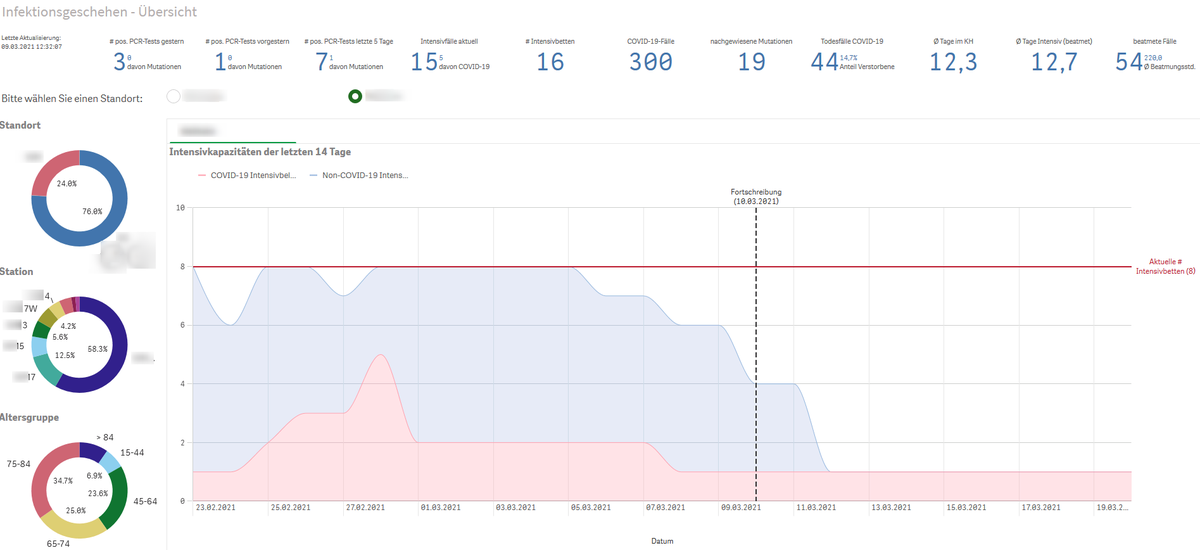Click the pos. PCR-Tests vorgestern value 1
The height and width of the screenshot is (550, 1200).
[x=219, y=63]
